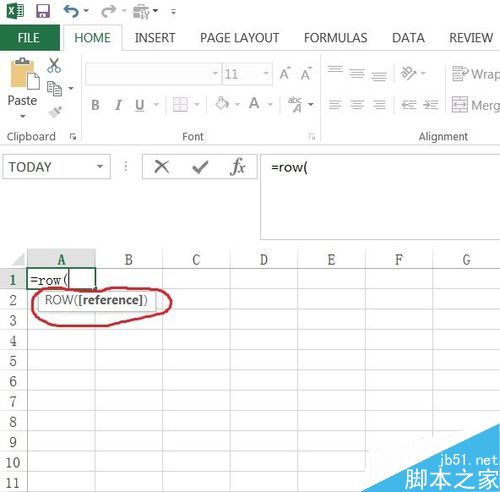Screen dimensions: 500x492
Task: Click the Save icon in quick access toolbar
Action: pyautogui.click(x=43, y=11)
